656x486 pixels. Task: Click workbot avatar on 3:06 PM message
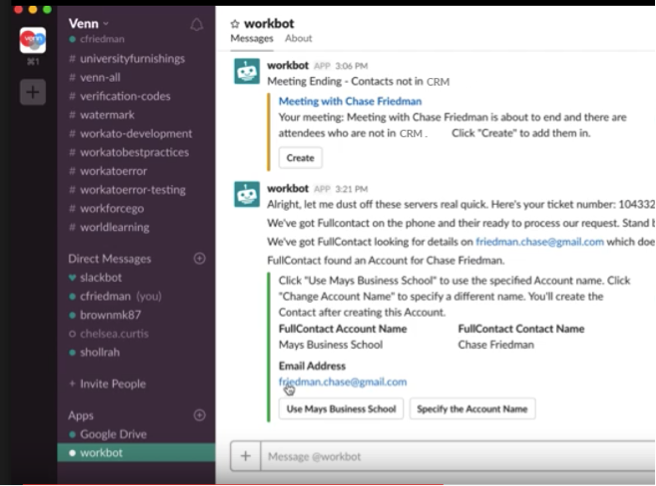[247, 71]
